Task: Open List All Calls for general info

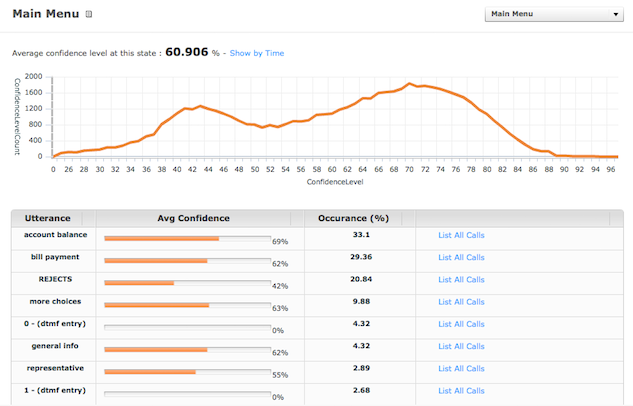Action: point(461,346)
